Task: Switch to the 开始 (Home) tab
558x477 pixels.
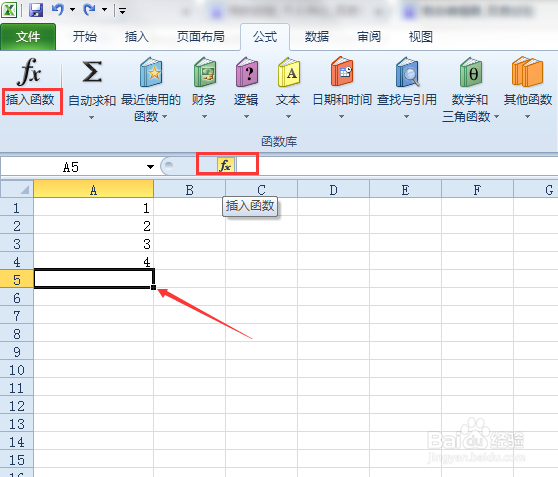Action: point(85,37)
